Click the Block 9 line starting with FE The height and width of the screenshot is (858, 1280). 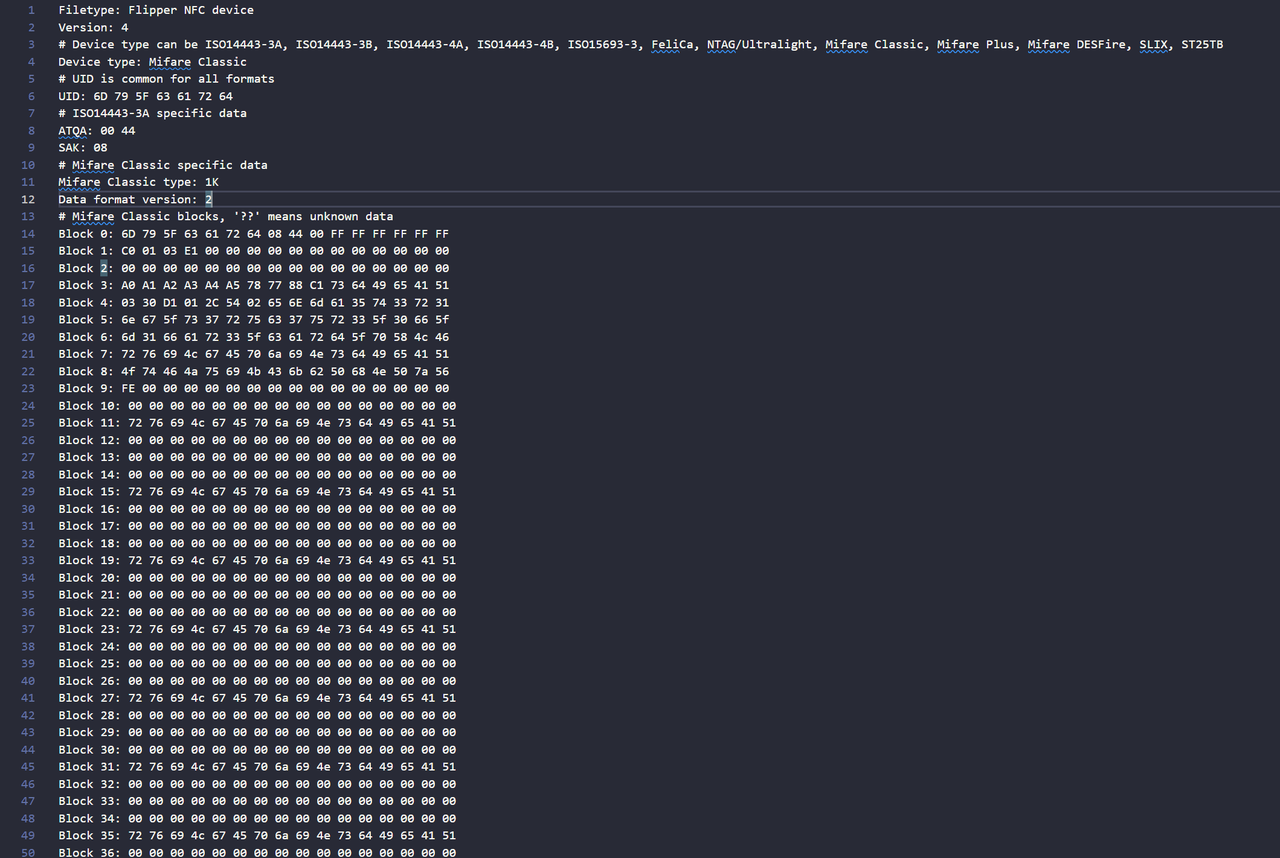[x=254, y=388]
